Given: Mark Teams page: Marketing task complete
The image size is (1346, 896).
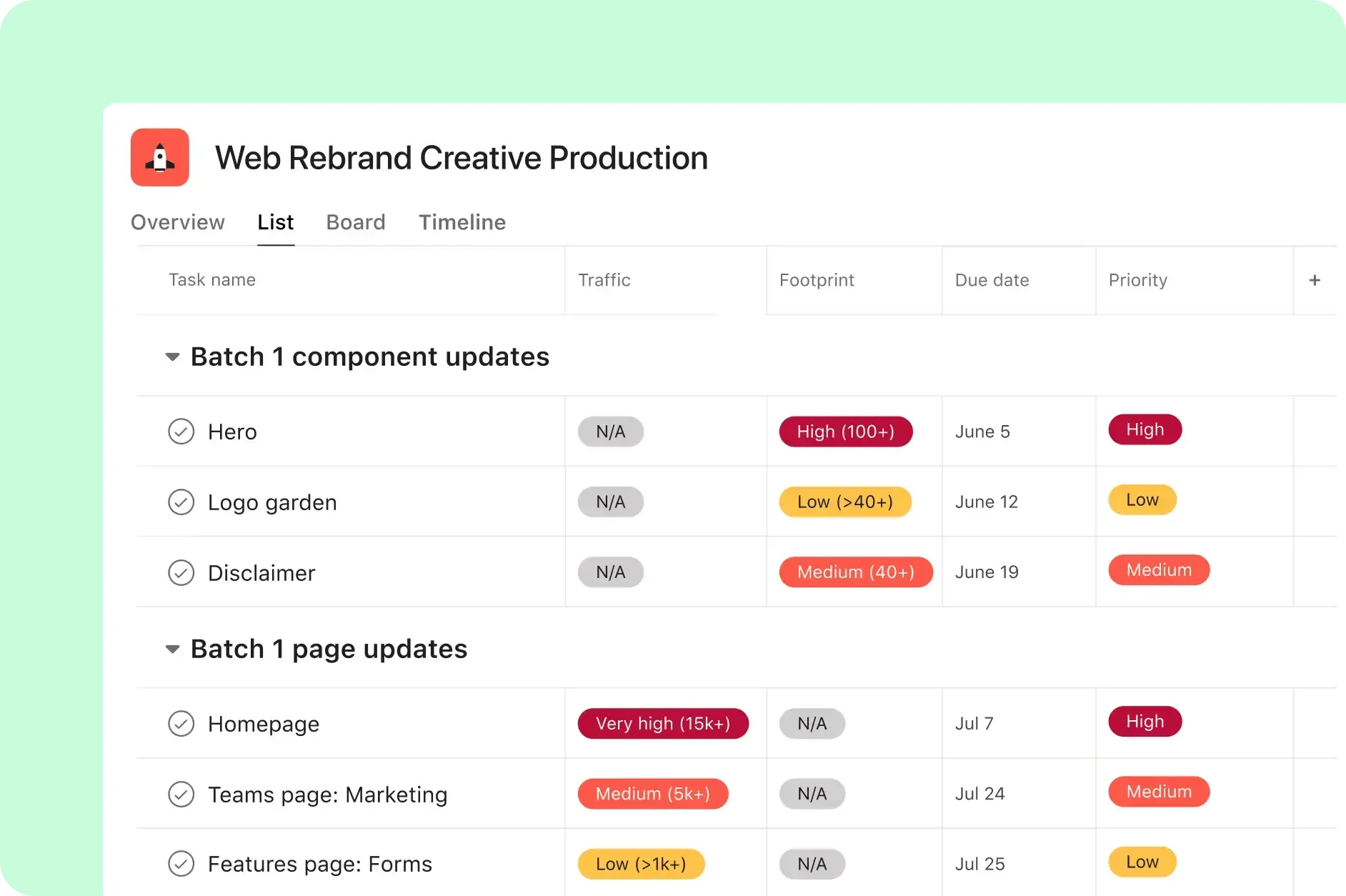Looking at the screenshot, I should point(181,794).
